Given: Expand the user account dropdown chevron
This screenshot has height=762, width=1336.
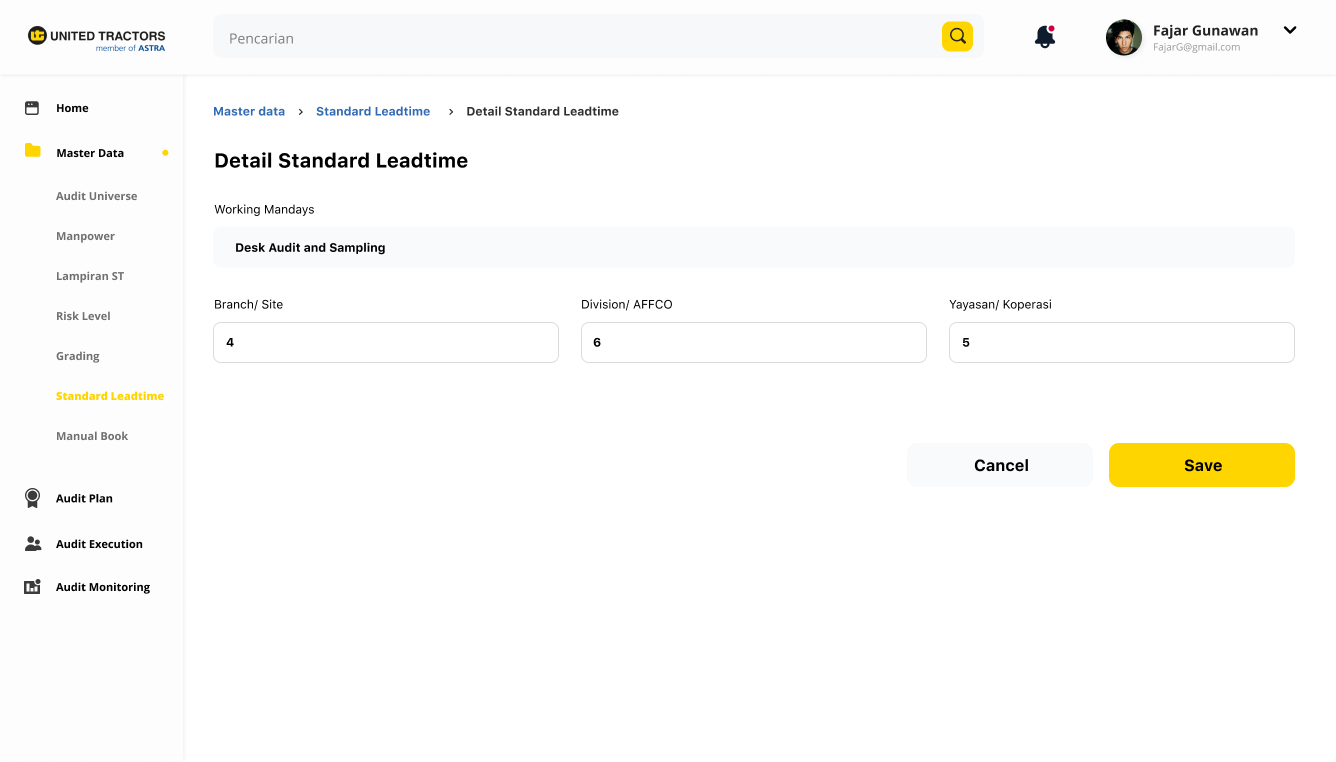Looking at the screenshot, I should 1290,30.
